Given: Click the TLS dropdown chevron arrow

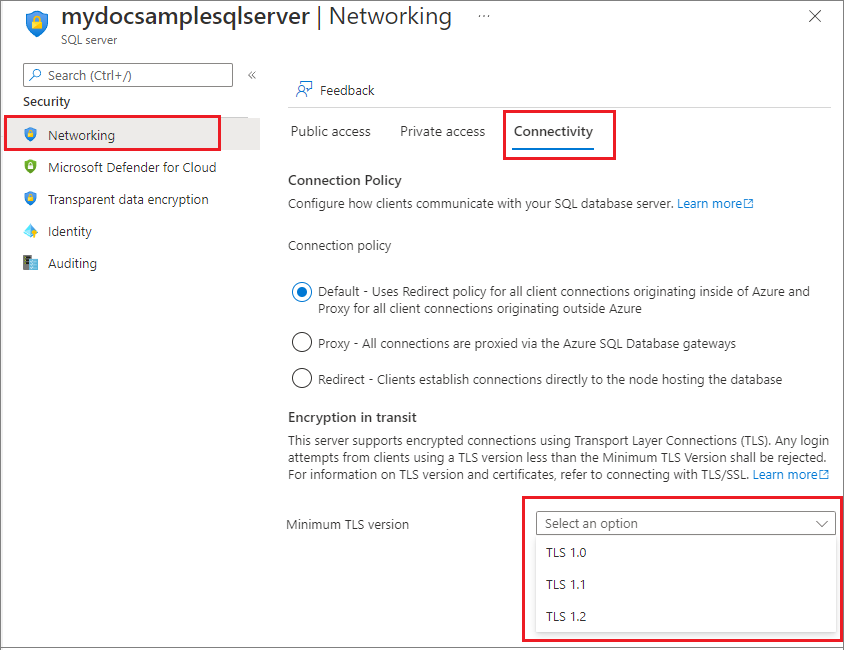Looking at the screenshot, I should pyautogui.click(x=822, y=524).
